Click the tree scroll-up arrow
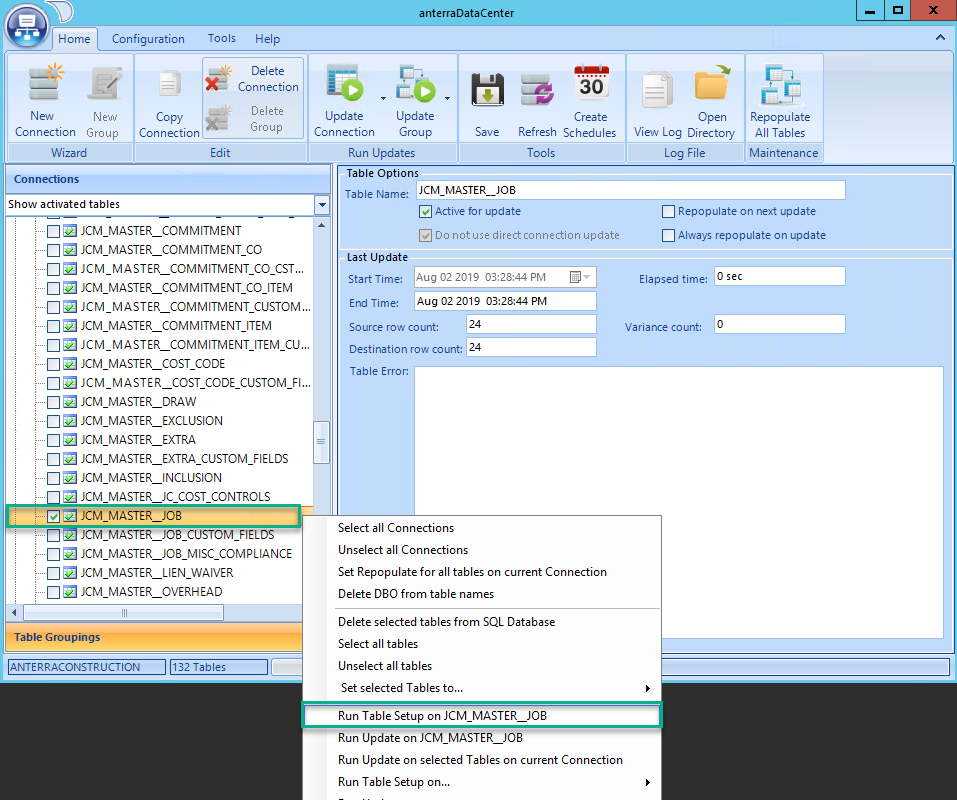This screenshot has width=957, height=800. pos(322,226)
